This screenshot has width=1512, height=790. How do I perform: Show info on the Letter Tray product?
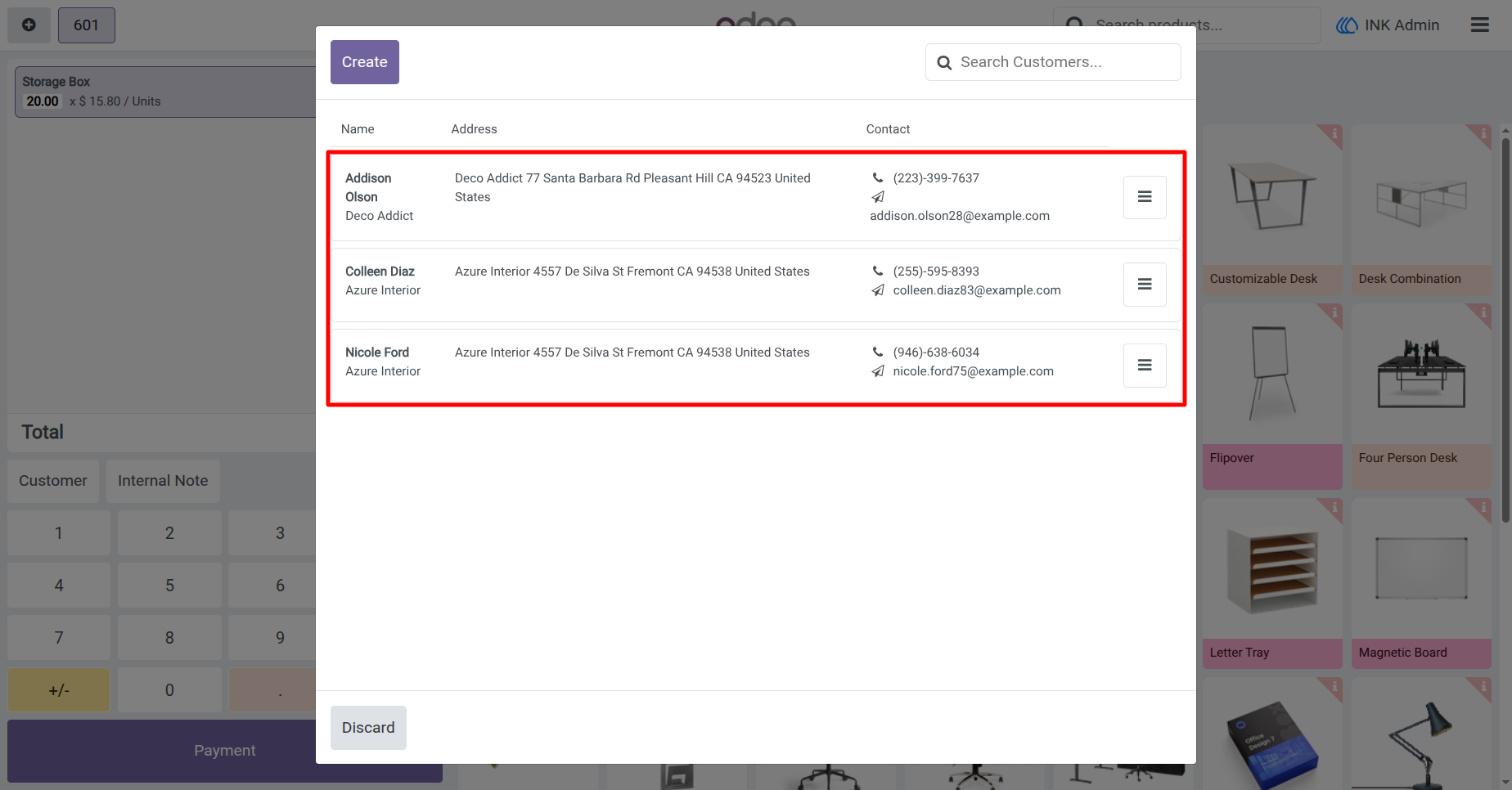point(1334,508)
